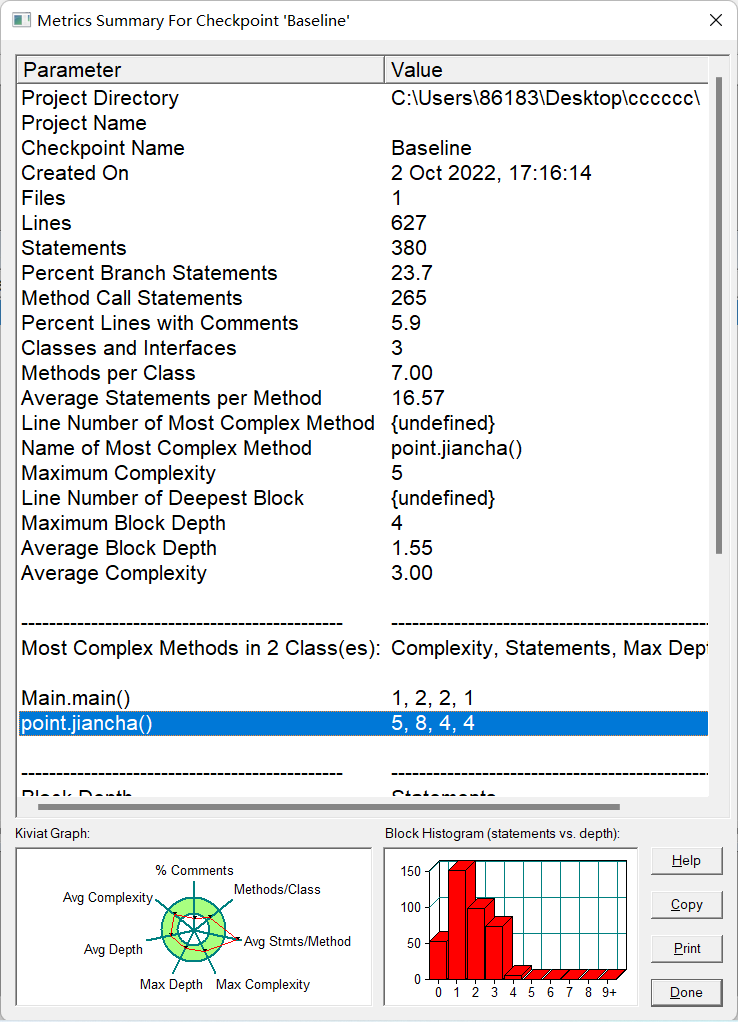
Task: Select the Created On row
Action: pos(363,173)
